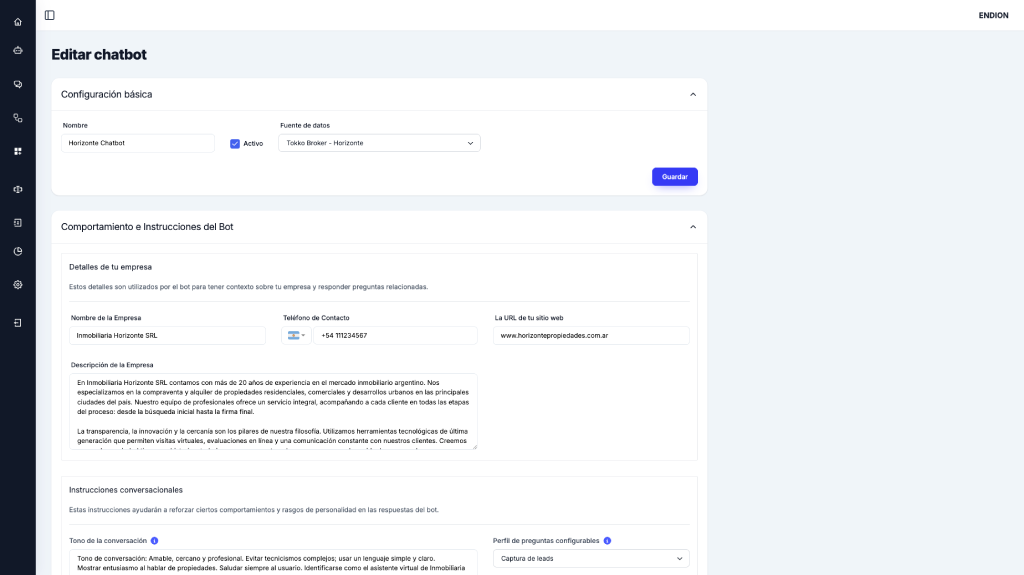Screen dimensions: 1024x575
Task: Click the Nombre de la Empresa field
Action: 167,336
